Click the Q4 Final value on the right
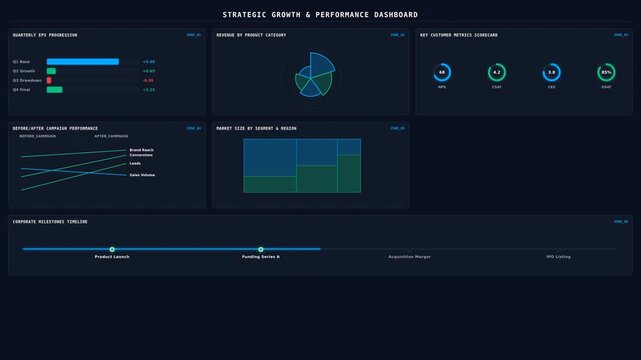 pos(149,89)
